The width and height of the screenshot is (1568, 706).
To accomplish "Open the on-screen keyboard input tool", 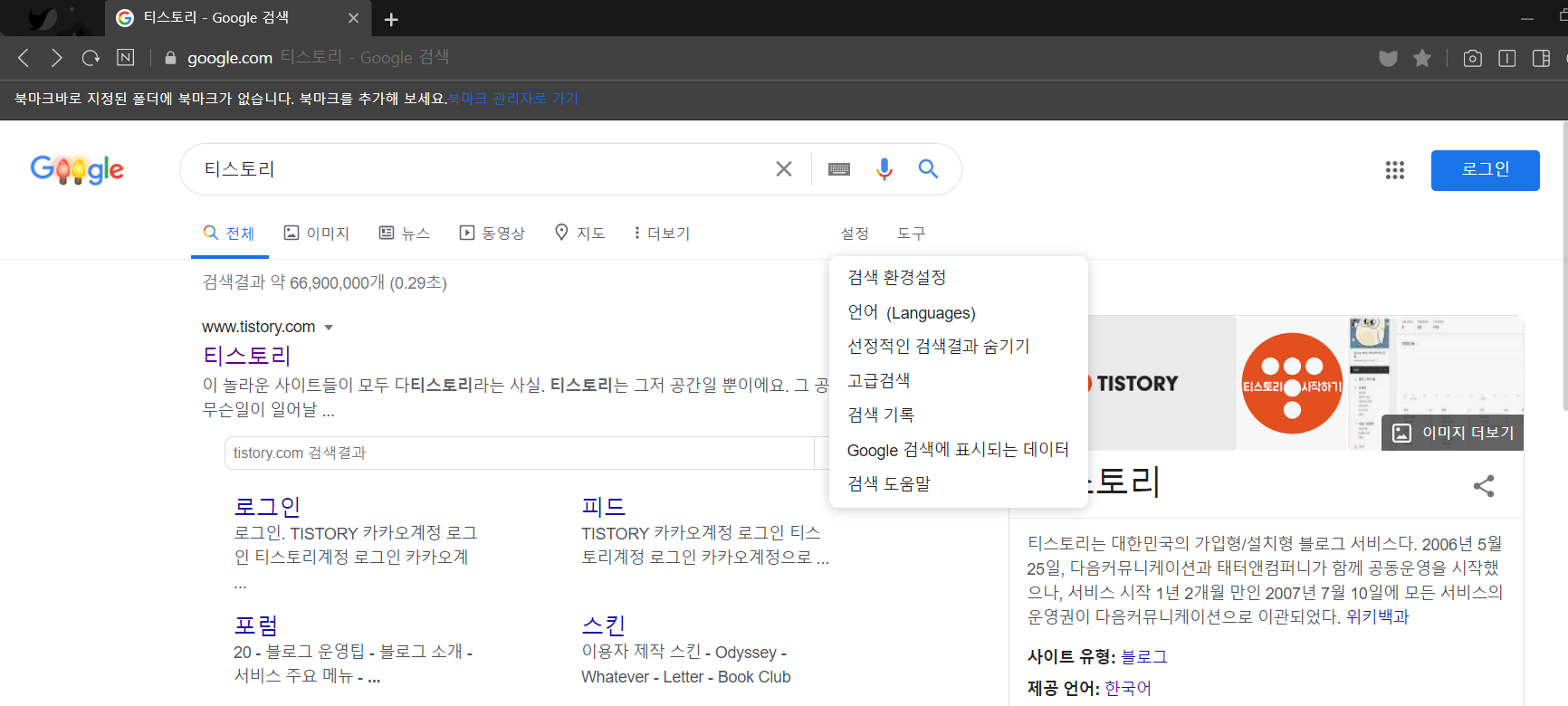I will (839, 169).
